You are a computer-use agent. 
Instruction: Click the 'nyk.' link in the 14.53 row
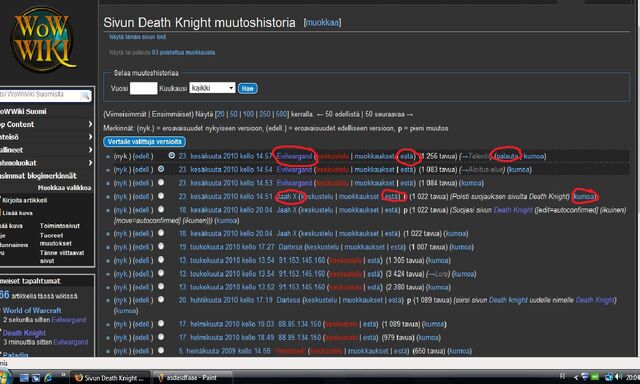point(122,183)
